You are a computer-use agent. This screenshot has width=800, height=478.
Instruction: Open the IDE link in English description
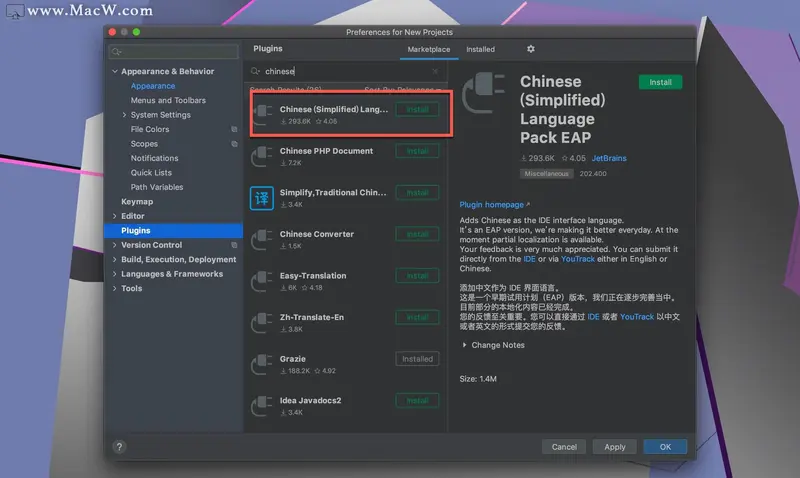tap(529, 259)
